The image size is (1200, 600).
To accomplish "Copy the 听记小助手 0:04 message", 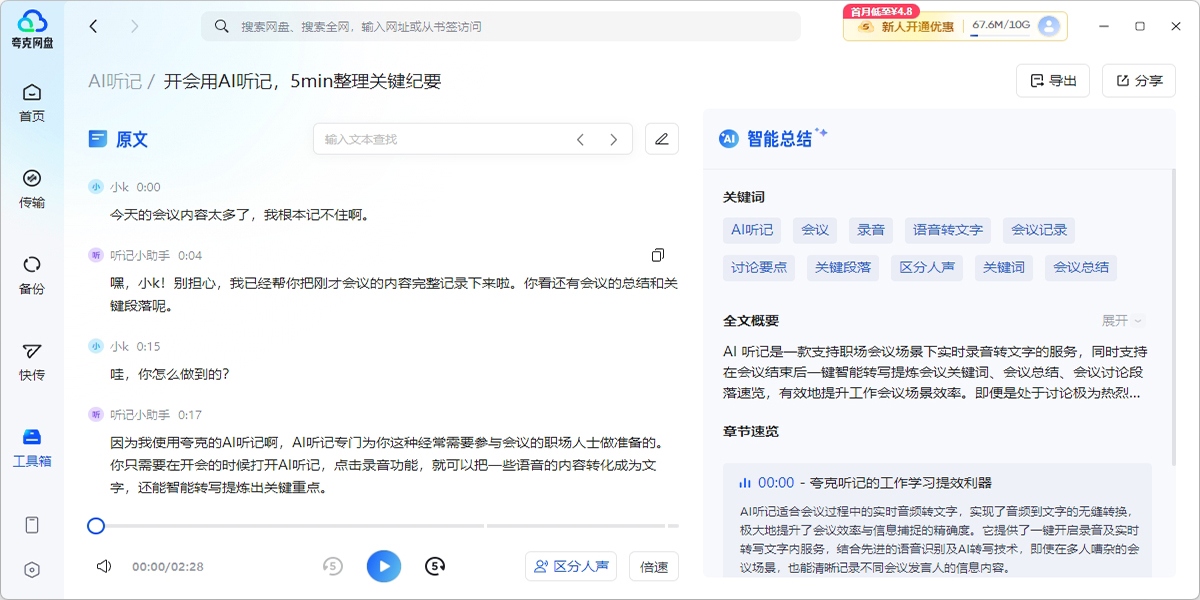I will coord(657,255).
